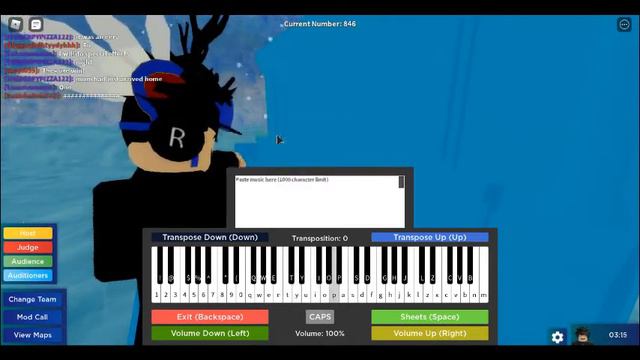Click the Mod Call button
The width and height of the screenshot is (640, 360).
click(x=32, y=317)
